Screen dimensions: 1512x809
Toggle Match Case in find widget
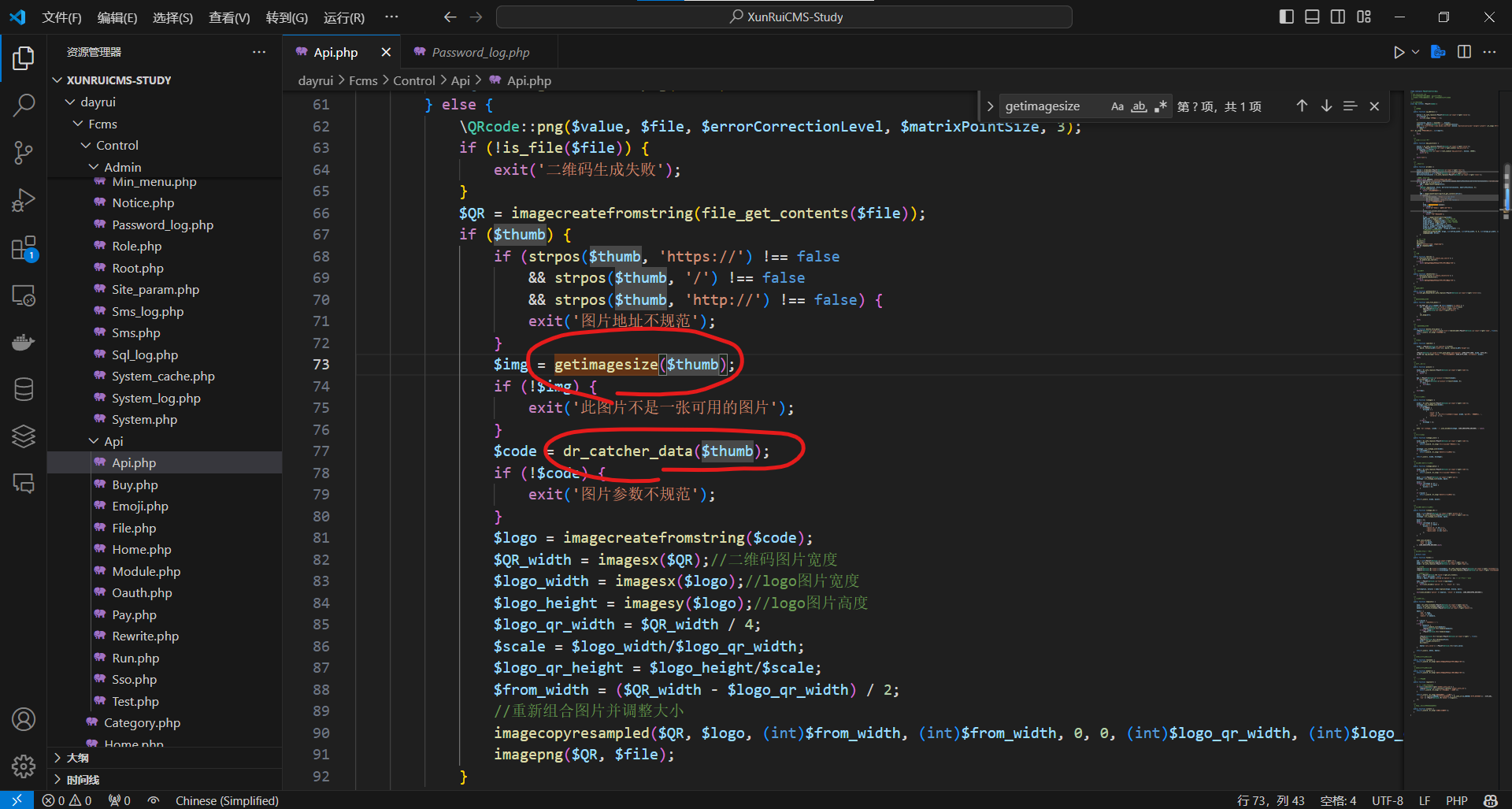coord(1117,106)
